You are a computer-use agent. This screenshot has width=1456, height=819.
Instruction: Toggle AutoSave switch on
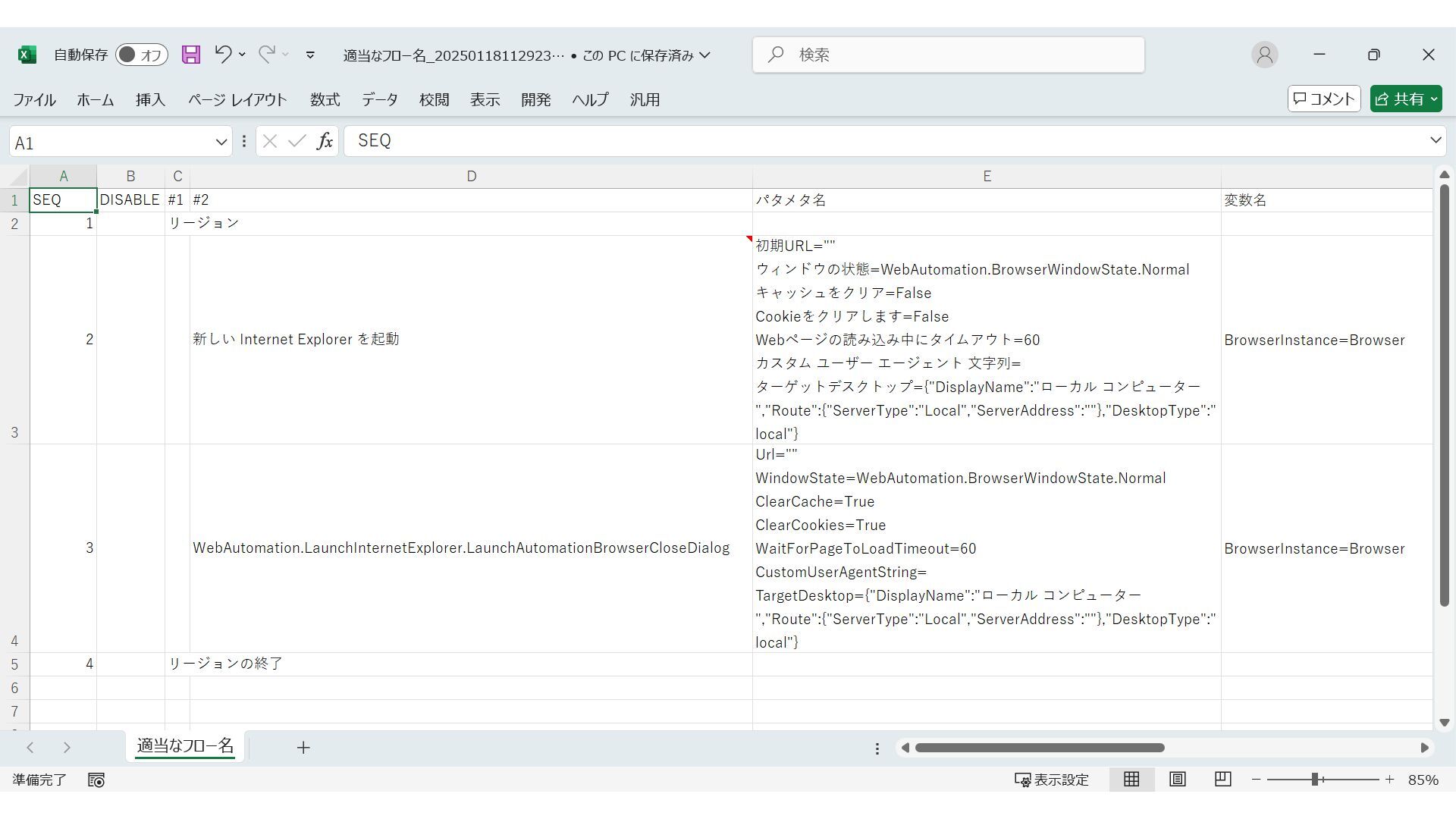[141, 55]
